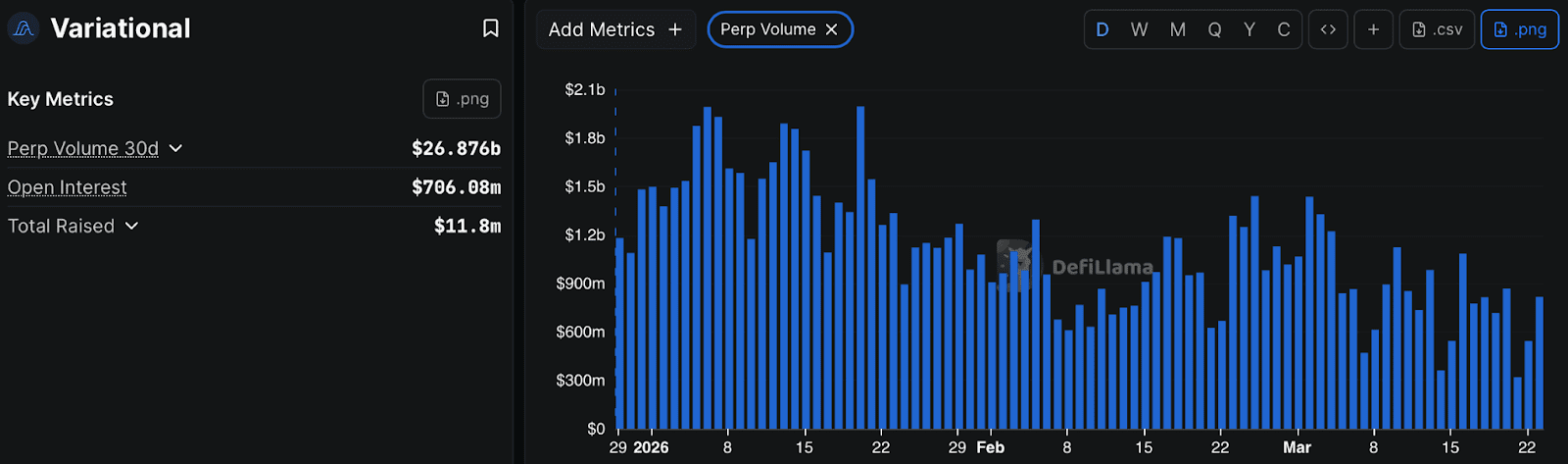
Task: Click the Open Interest label
Action: (x=67, y=187)
